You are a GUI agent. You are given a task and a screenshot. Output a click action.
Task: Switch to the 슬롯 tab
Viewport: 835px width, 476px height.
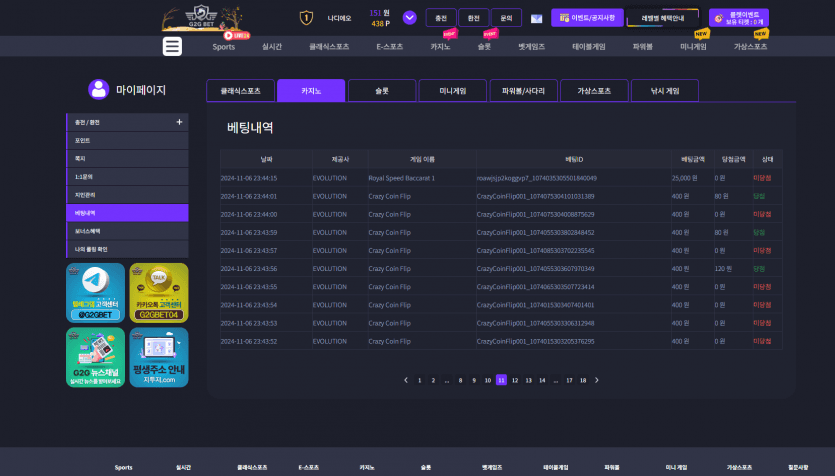click(381, 91)
